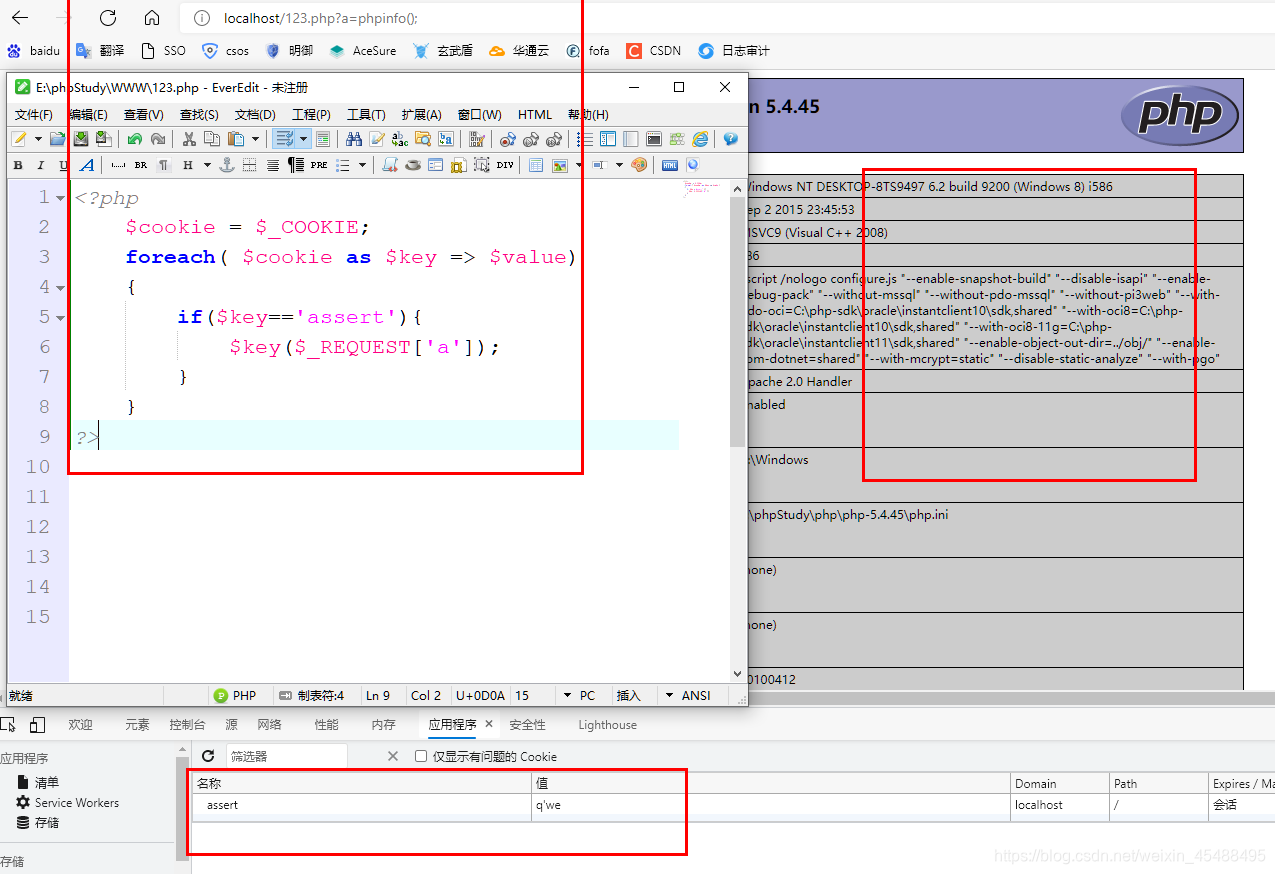Toggle the device emulation icon in DevTools
1275x874 pixels.
pyautogui.click(x=37, y=725)
